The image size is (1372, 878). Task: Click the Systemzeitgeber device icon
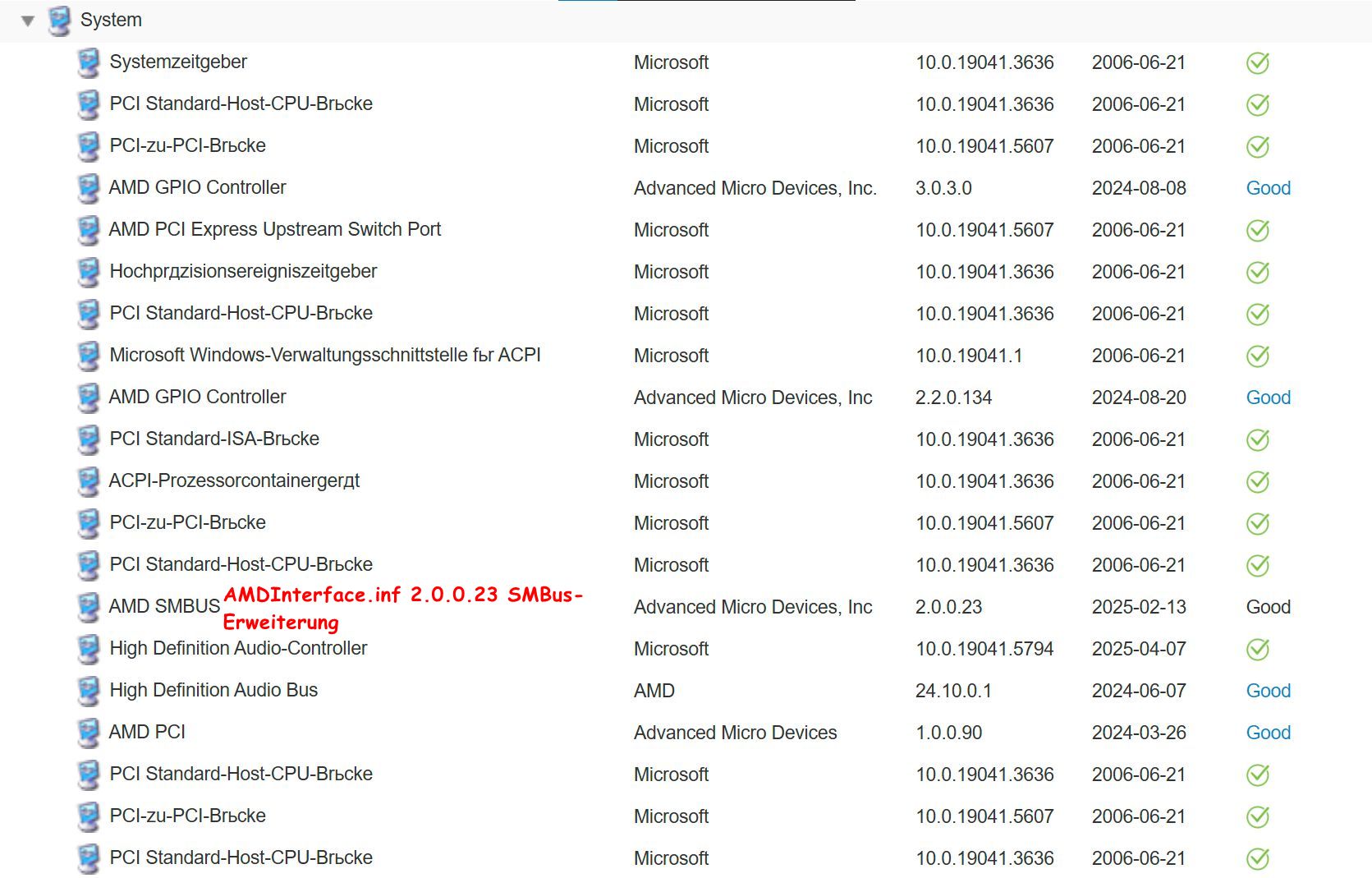click(x=88, y=62)
